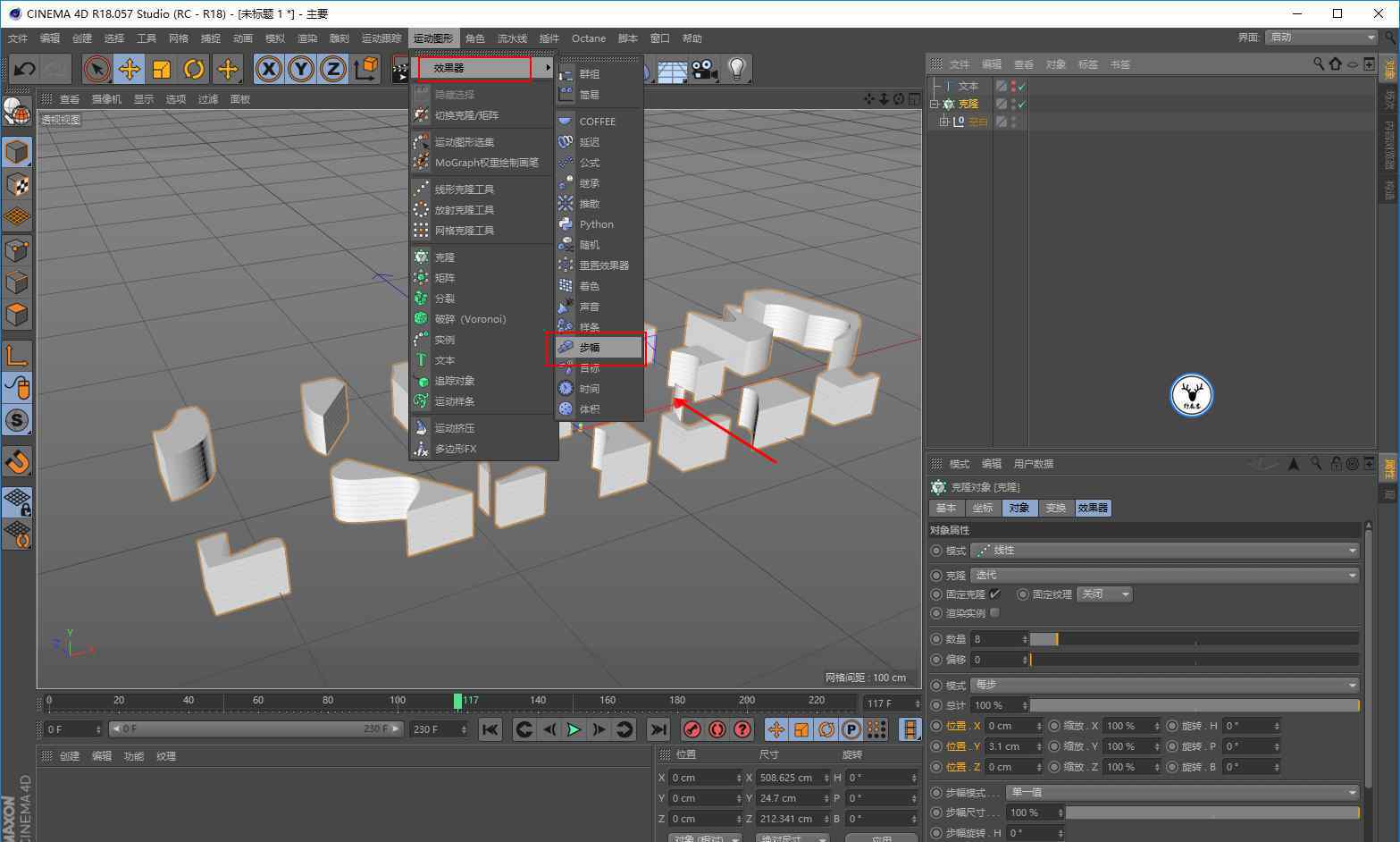This screenshot has width=1400, height=842.
Task: Open the Clones dropdown showing Iterate
Action: [x=1165, y=575]
